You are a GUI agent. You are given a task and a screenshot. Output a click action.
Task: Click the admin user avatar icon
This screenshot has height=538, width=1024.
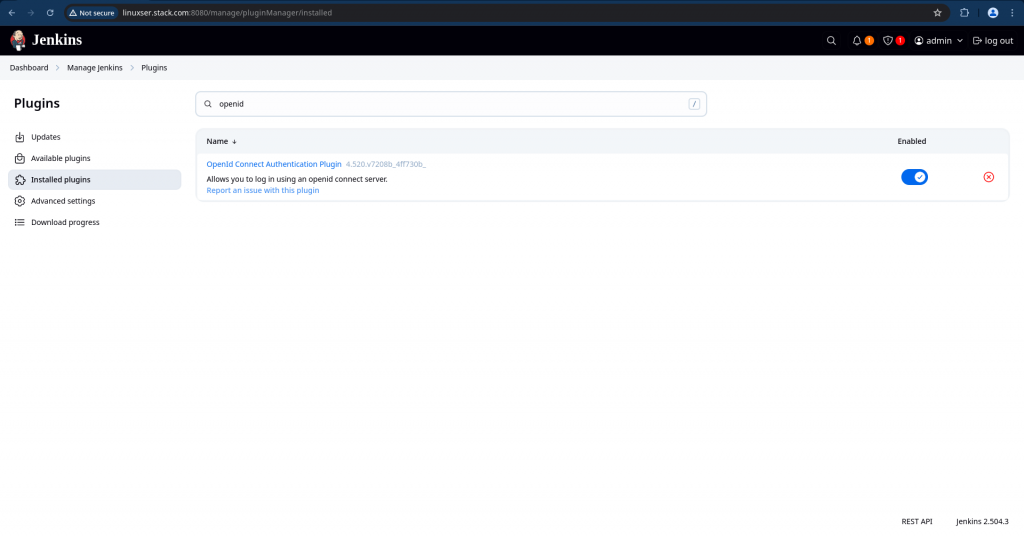coord(919,40)
